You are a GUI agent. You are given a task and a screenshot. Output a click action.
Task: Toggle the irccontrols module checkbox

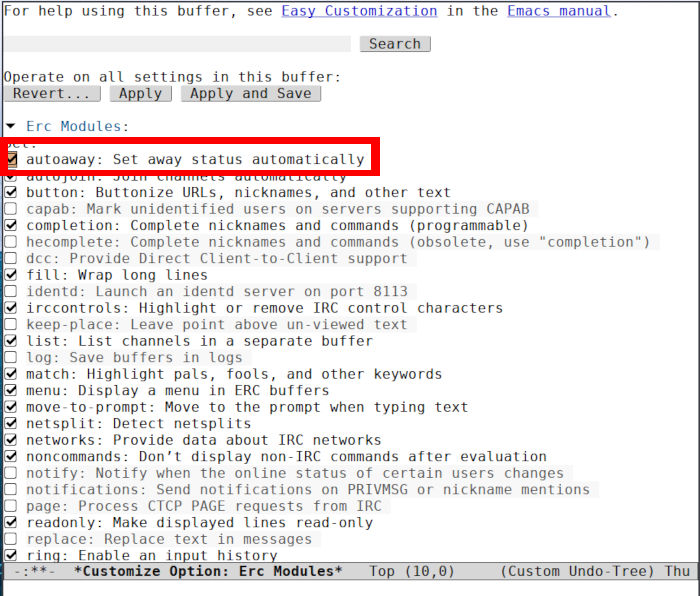11,308
